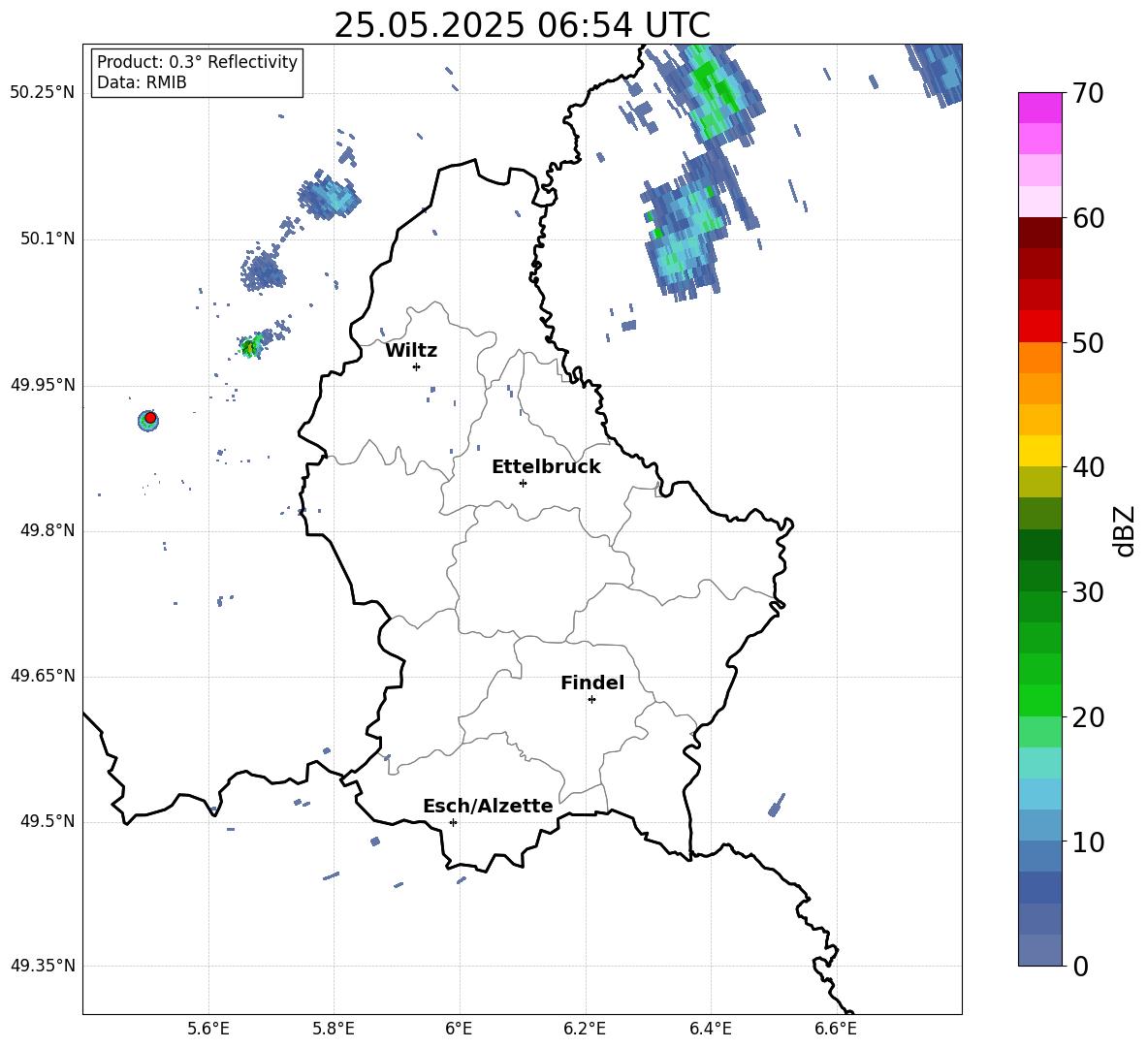Click the large radar echo near 6.4°E 50.1°N
This screenshot has height=1048, width=1148.
pyautogui.click(x=688, y=227)
